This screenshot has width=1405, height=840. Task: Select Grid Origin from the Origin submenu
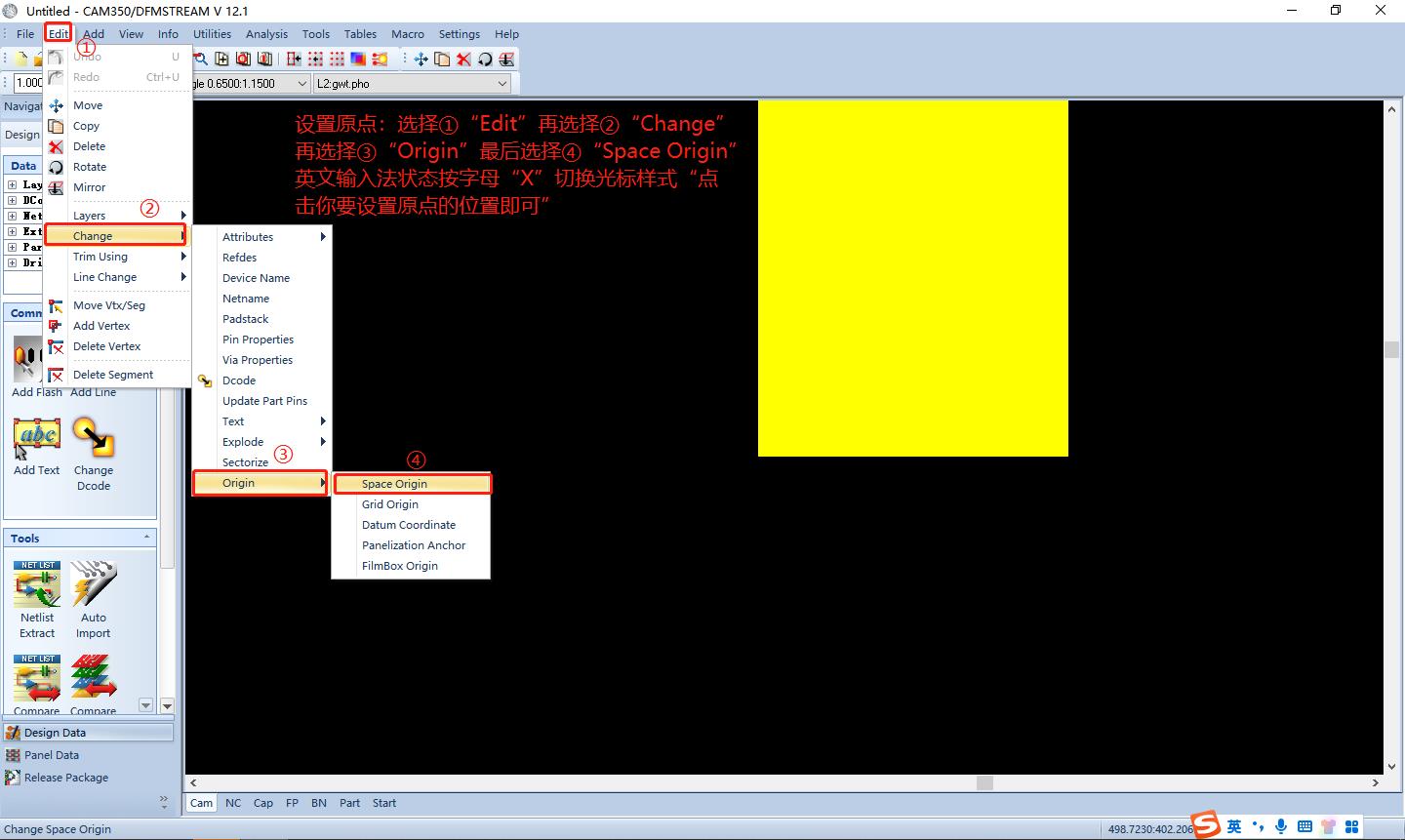[x=390, y=504]
